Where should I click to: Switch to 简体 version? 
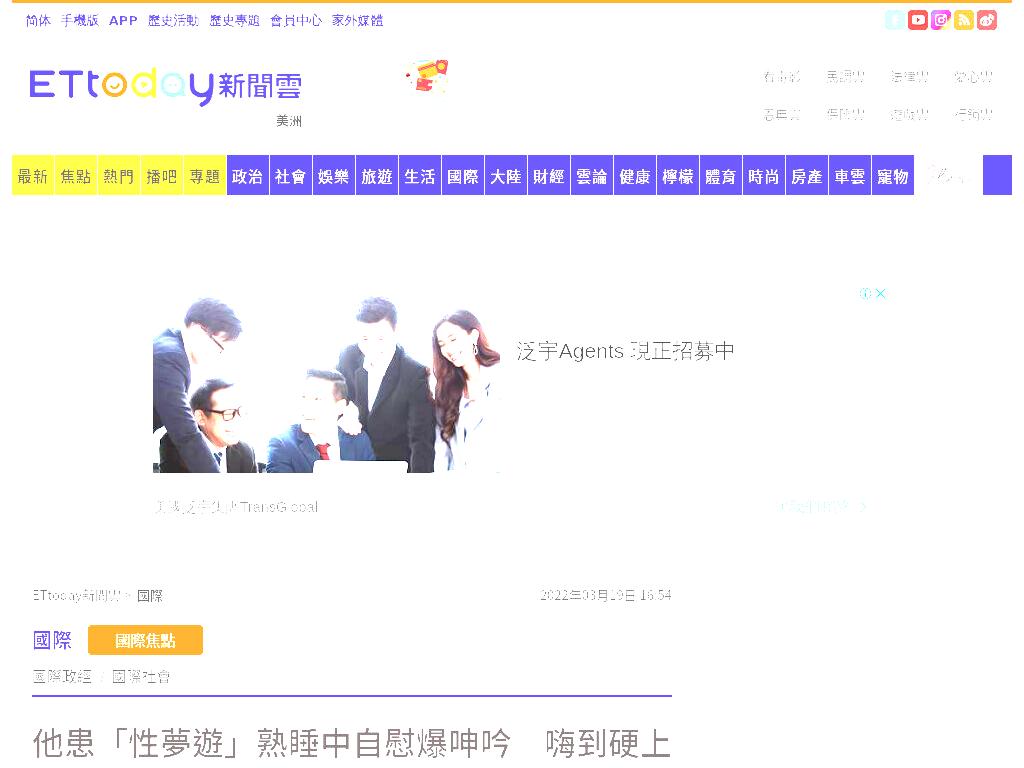pyautogui.click(x=38, y=21)
